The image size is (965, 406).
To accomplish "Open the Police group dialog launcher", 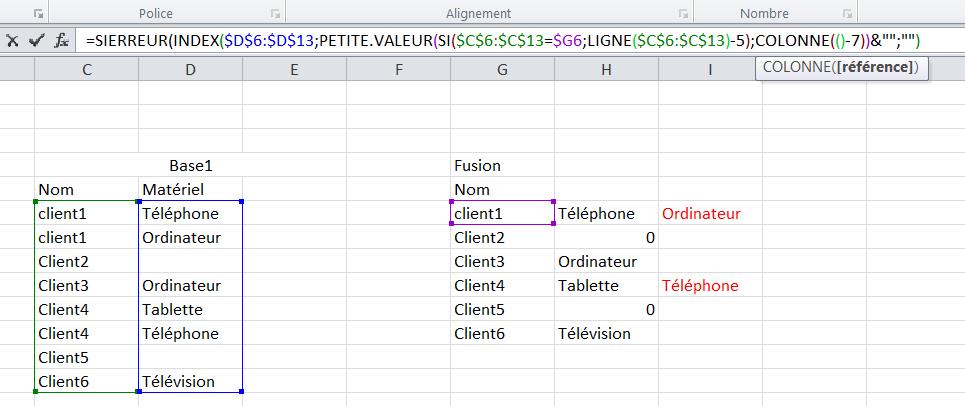I will (275, 15).
